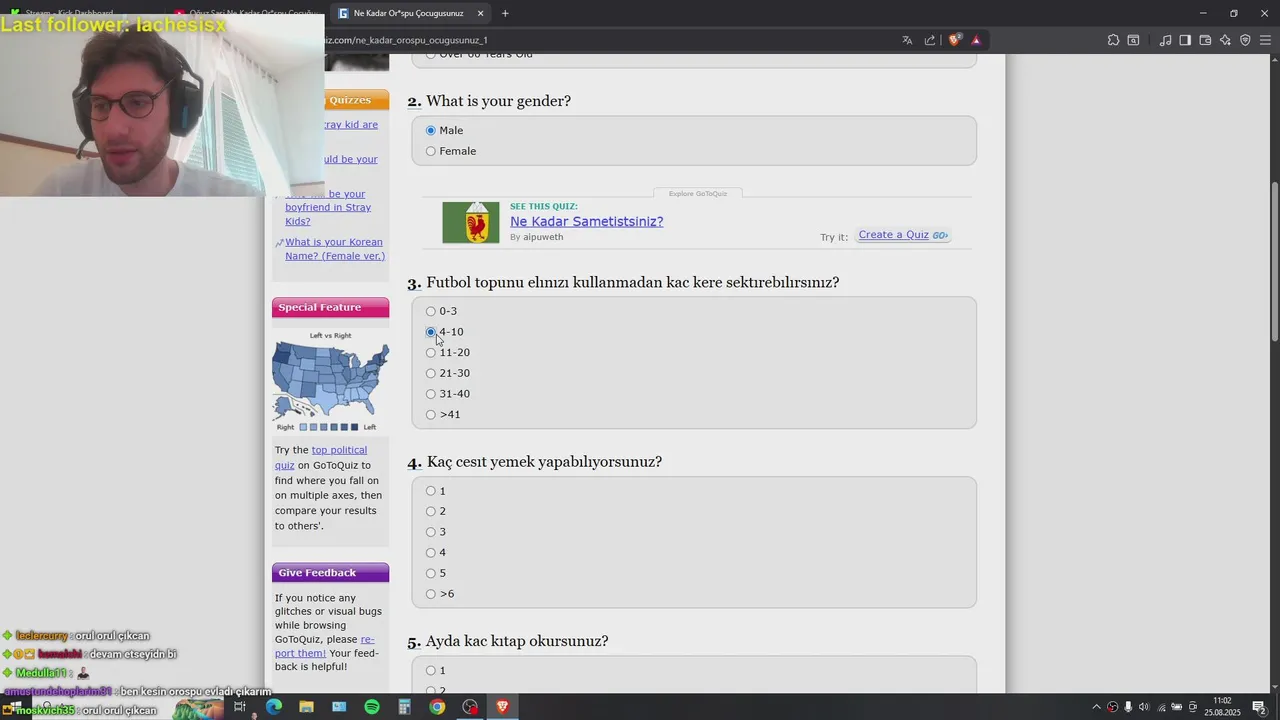Image resolution: width=1280 pixels, height=720 pixels.
Task: Open Calculator from the taskbar
Action: [404, 707]
